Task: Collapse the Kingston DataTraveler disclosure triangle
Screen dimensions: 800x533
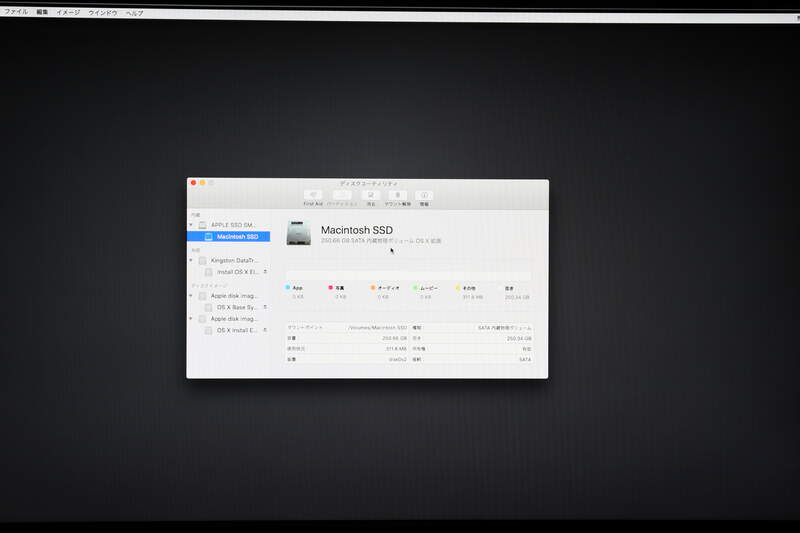Action: click(x=191, y=261)
